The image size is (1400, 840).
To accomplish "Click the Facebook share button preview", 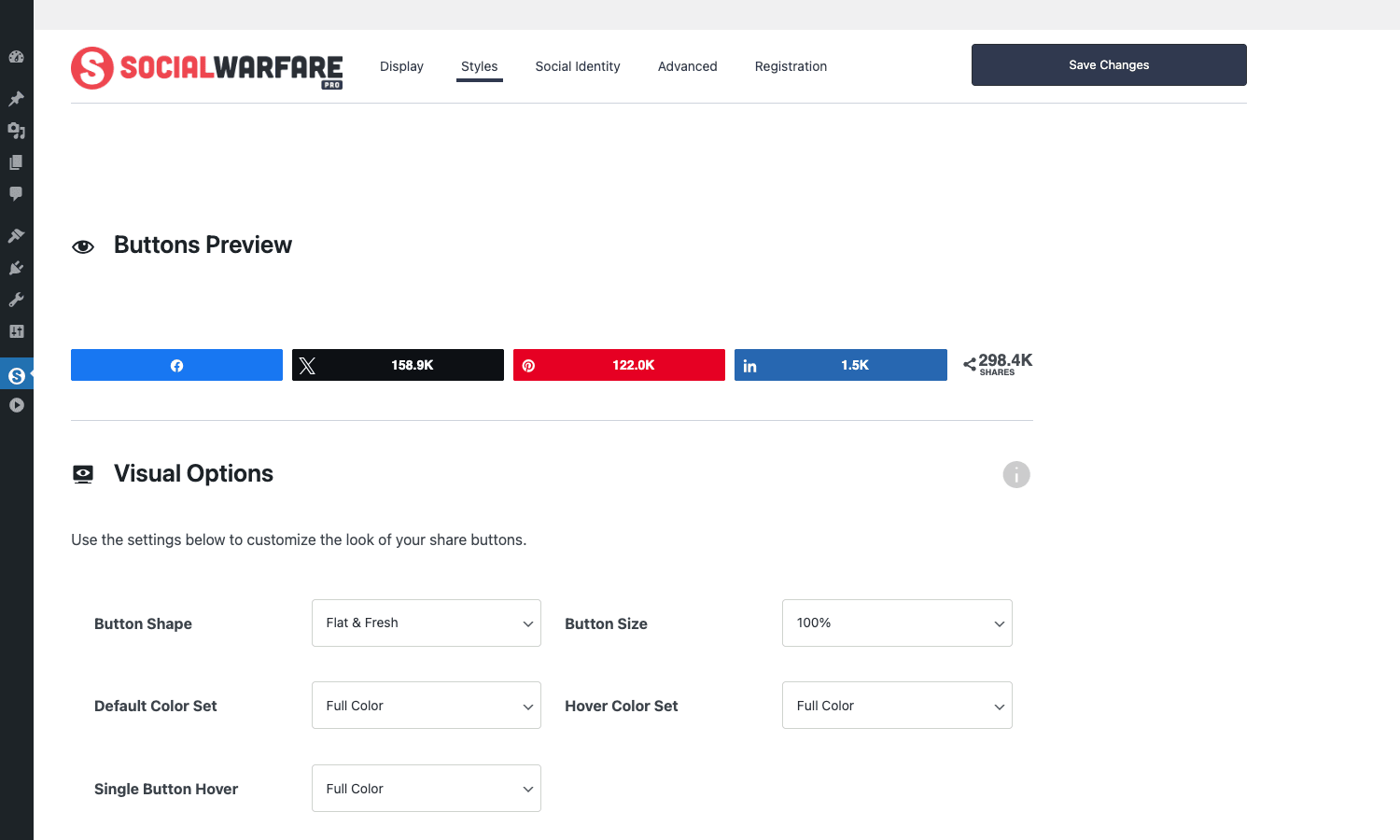I will [176, 365].
